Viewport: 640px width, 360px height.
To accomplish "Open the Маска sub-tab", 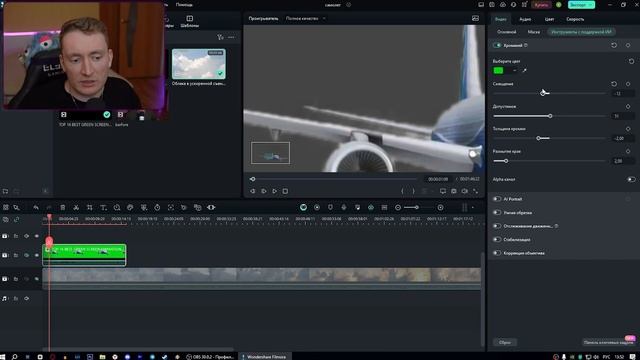I will [533, 32].
